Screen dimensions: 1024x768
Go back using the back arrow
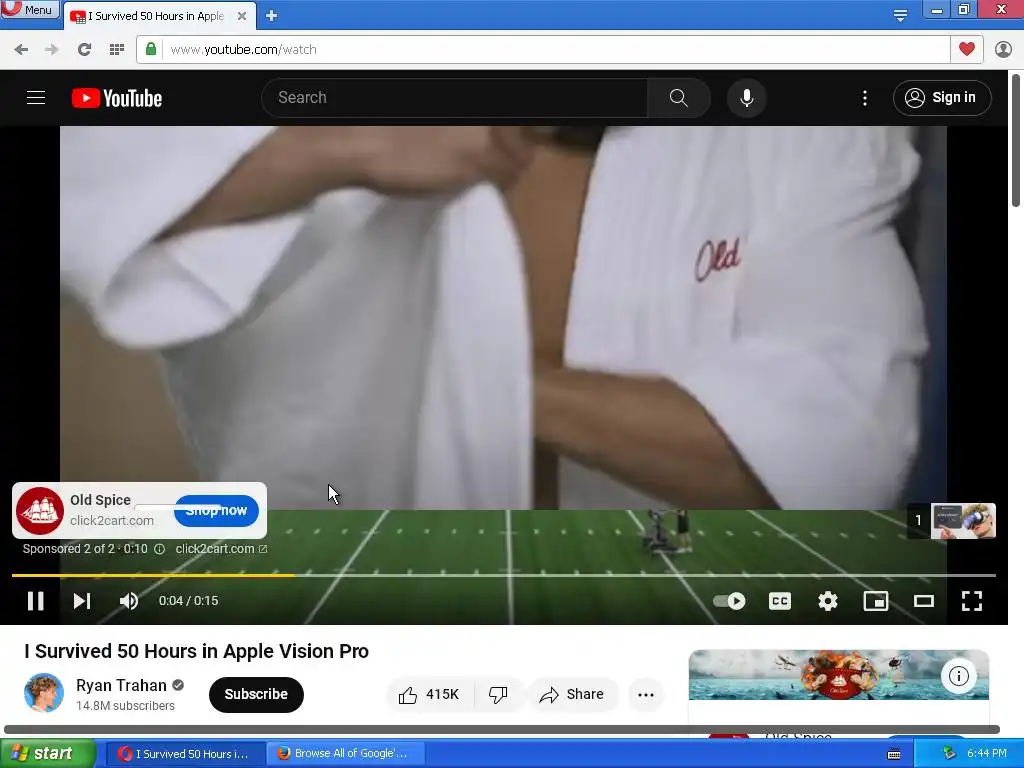pyautogui.click(x=21, y=50)
